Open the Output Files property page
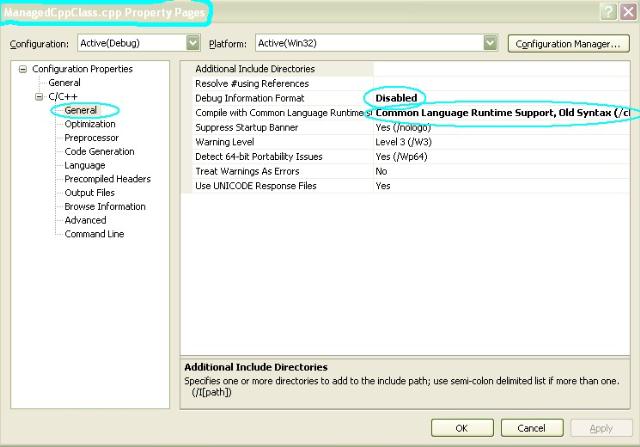Viewport: 640px width, 447px height. 89,193
